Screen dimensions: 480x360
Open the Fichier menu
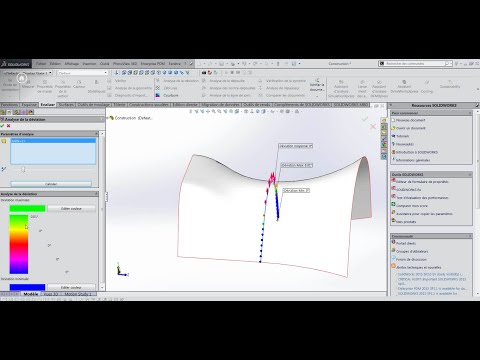(41, 64)
